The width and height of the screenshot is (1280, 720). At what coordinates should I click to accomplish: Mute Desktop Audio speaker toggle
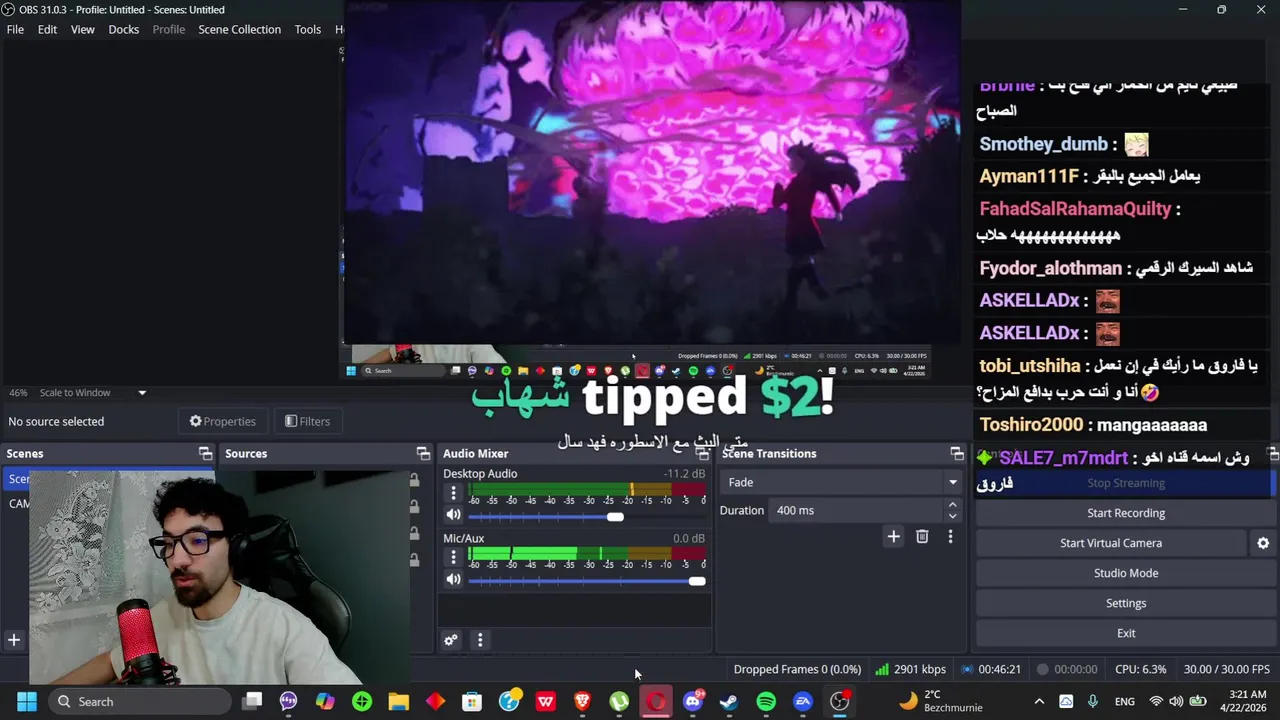[x=453, y=515]
